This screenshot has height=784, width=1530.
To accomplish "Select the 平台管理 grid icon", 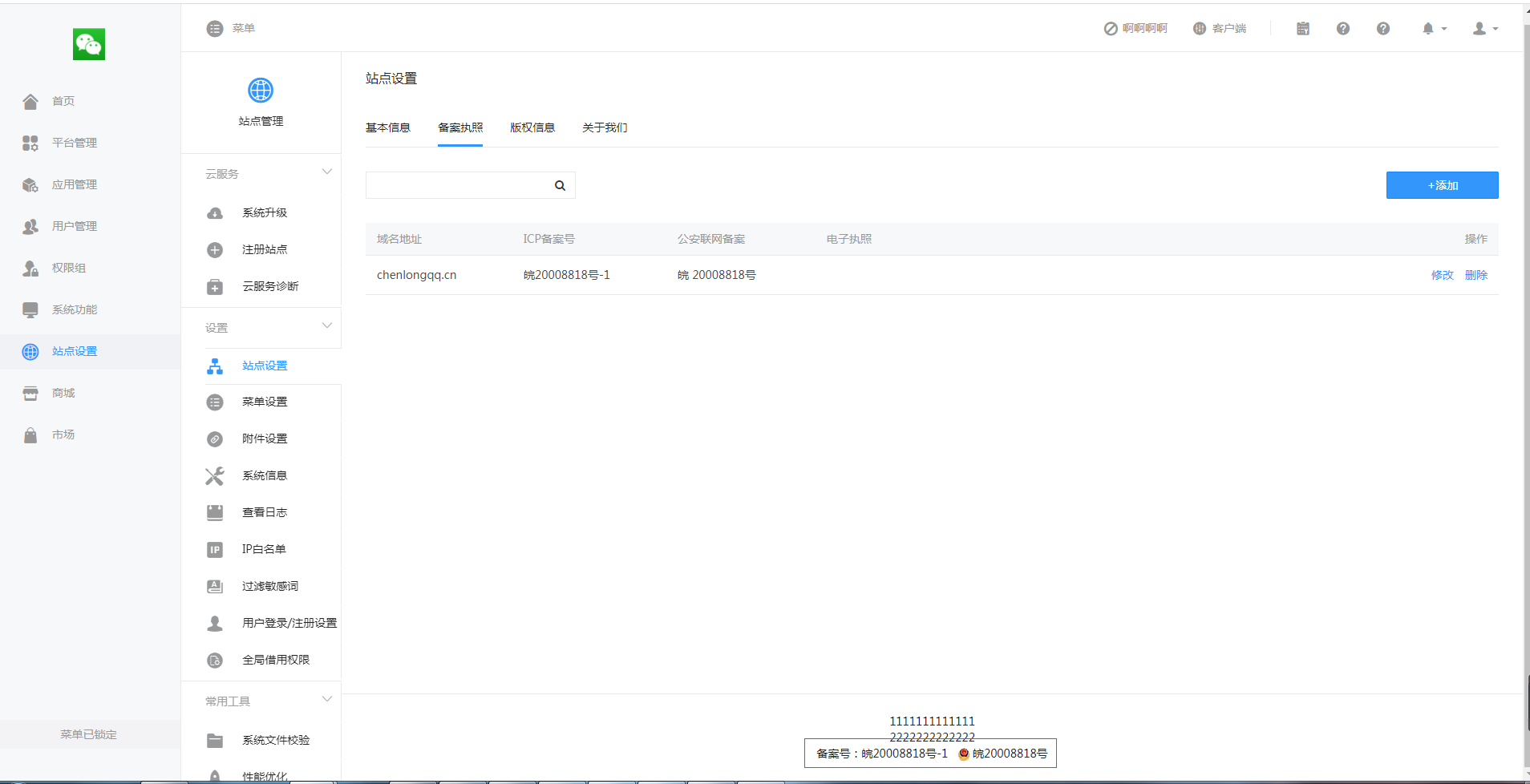I will pos(30,143).
